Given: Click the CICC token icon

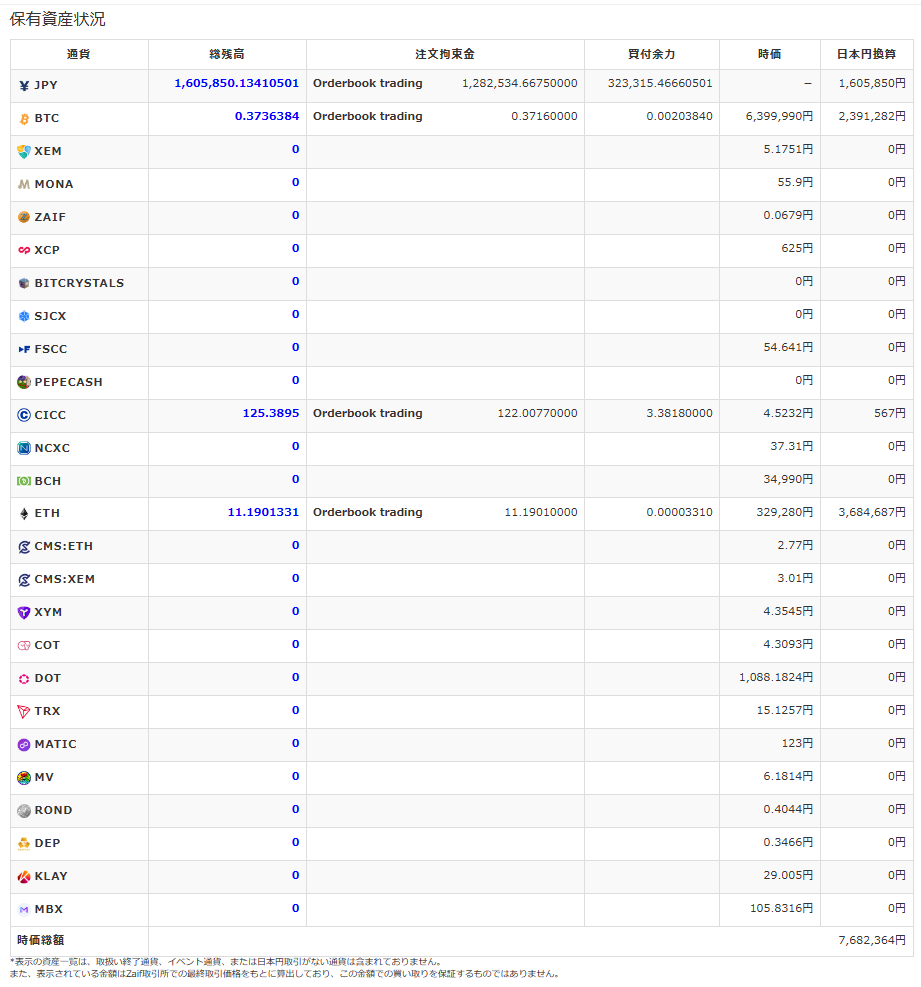Looking at the screenshot, I should click(x=24, y=415).
